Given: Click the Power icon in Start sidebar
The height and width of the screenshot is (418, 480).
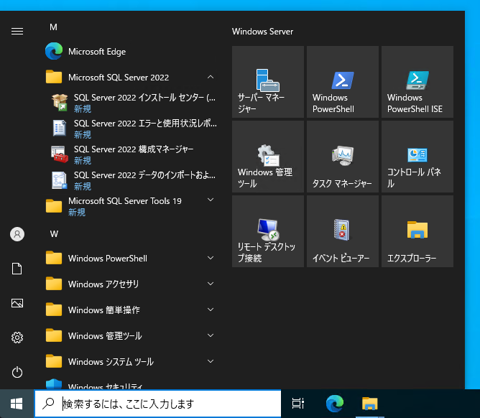Looking at the screenshot, I should (x=17, y=372).
